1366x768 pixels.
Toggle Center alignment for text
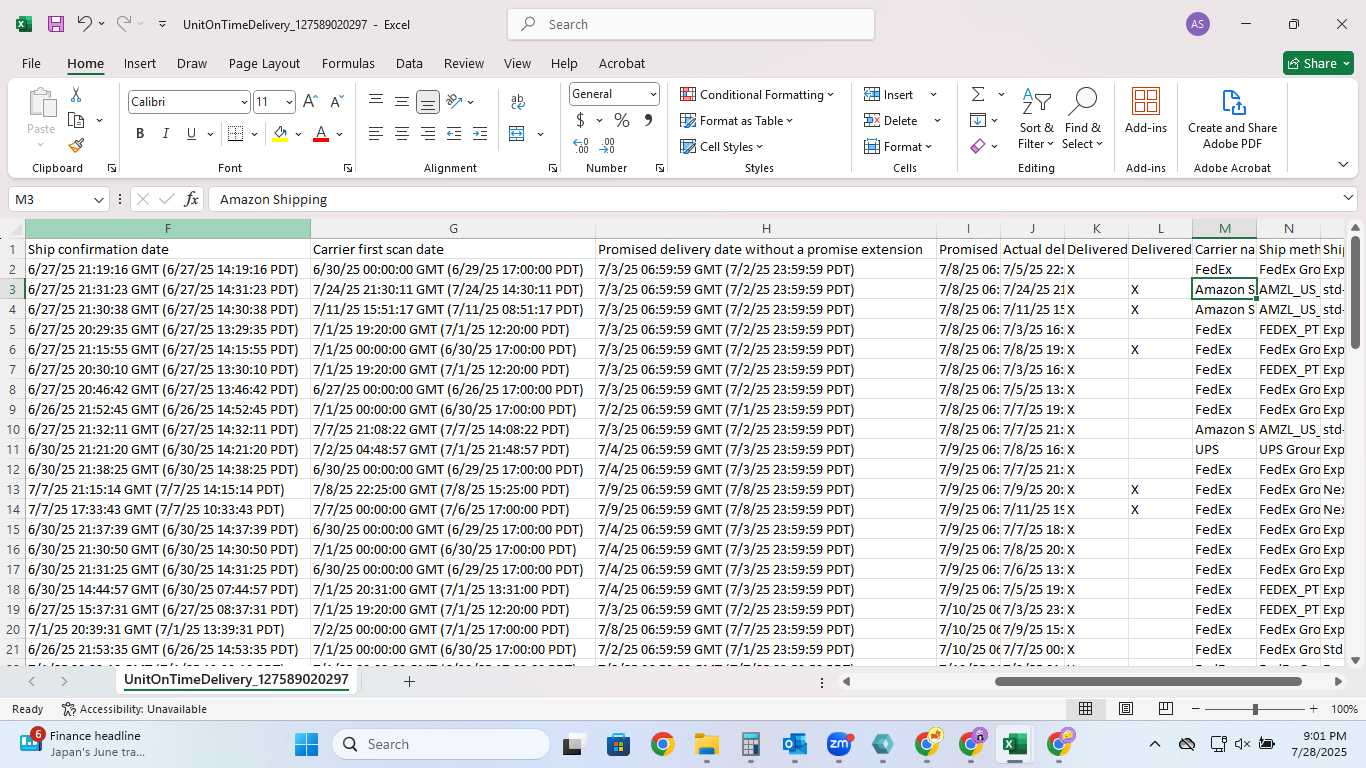402,134
